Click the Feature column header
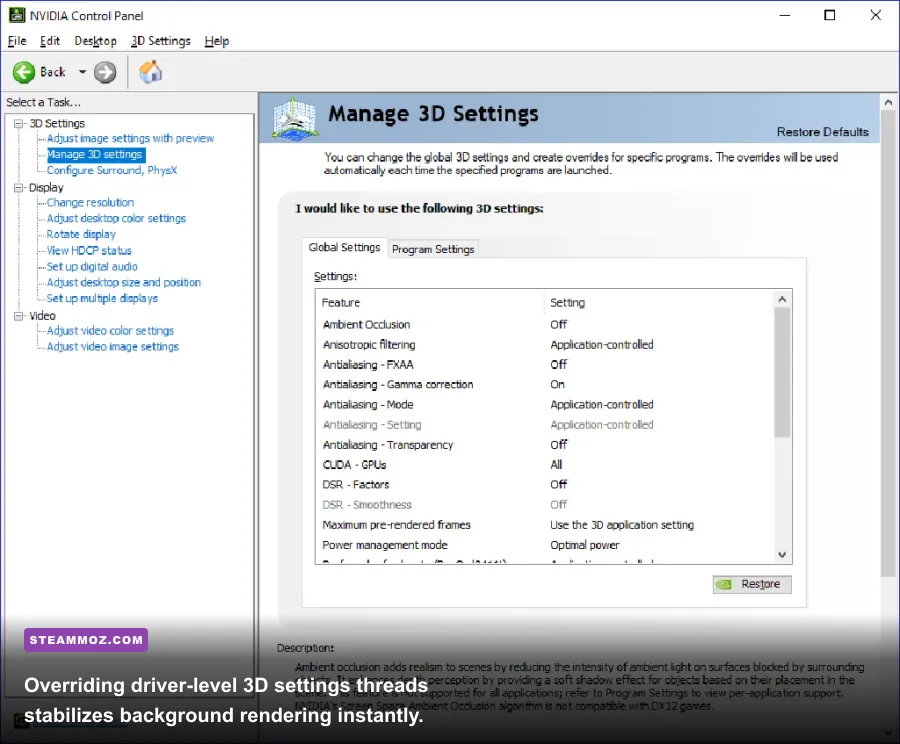Screen dimensions: 900x744 [429, 303]
